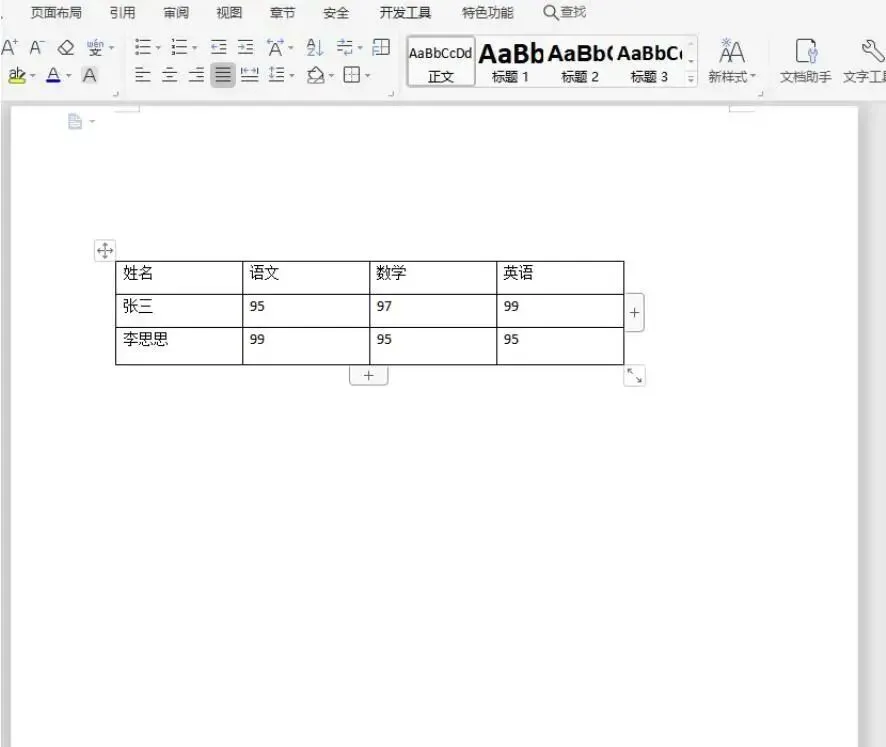Open the font group dialog launcher
Screen dimensions: 886x747
coord(116,94)
